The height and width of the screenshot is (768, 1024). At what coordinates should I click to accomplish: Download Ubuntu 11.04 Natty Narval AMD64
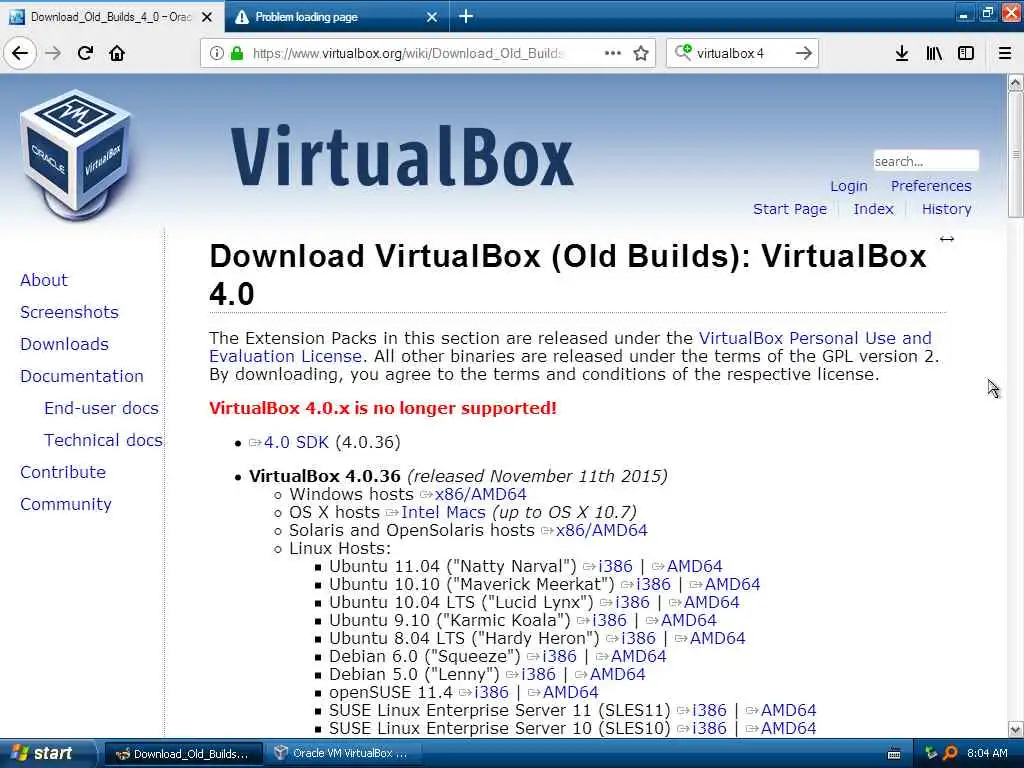(x=694, y=566)
